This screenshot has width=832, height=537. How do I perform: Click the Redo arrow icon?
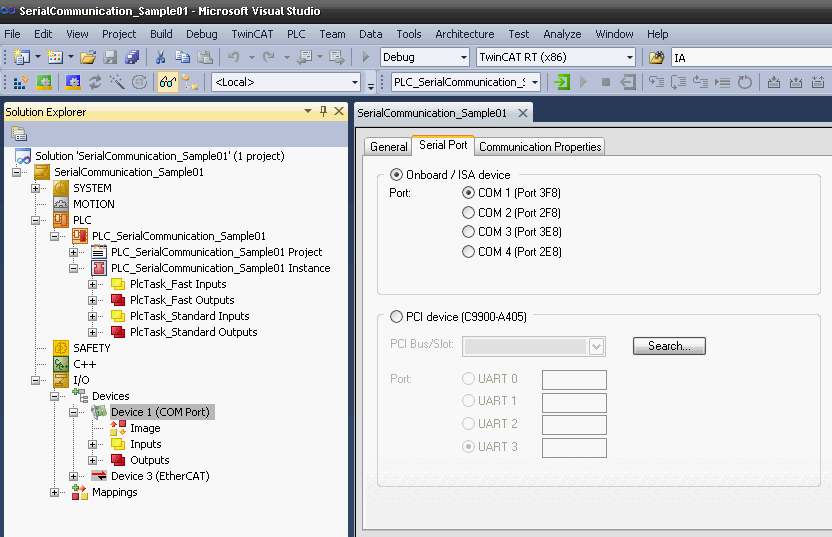tap(268, 57)
